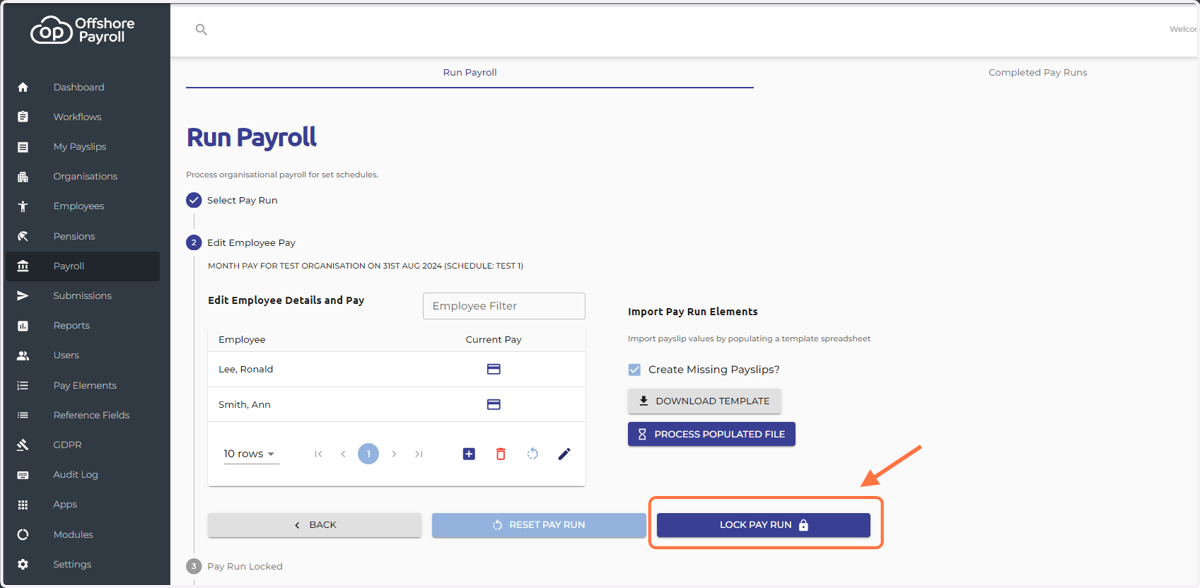Click the Pay Elements list icon
1200x588 pixels.
click(23, 385)
